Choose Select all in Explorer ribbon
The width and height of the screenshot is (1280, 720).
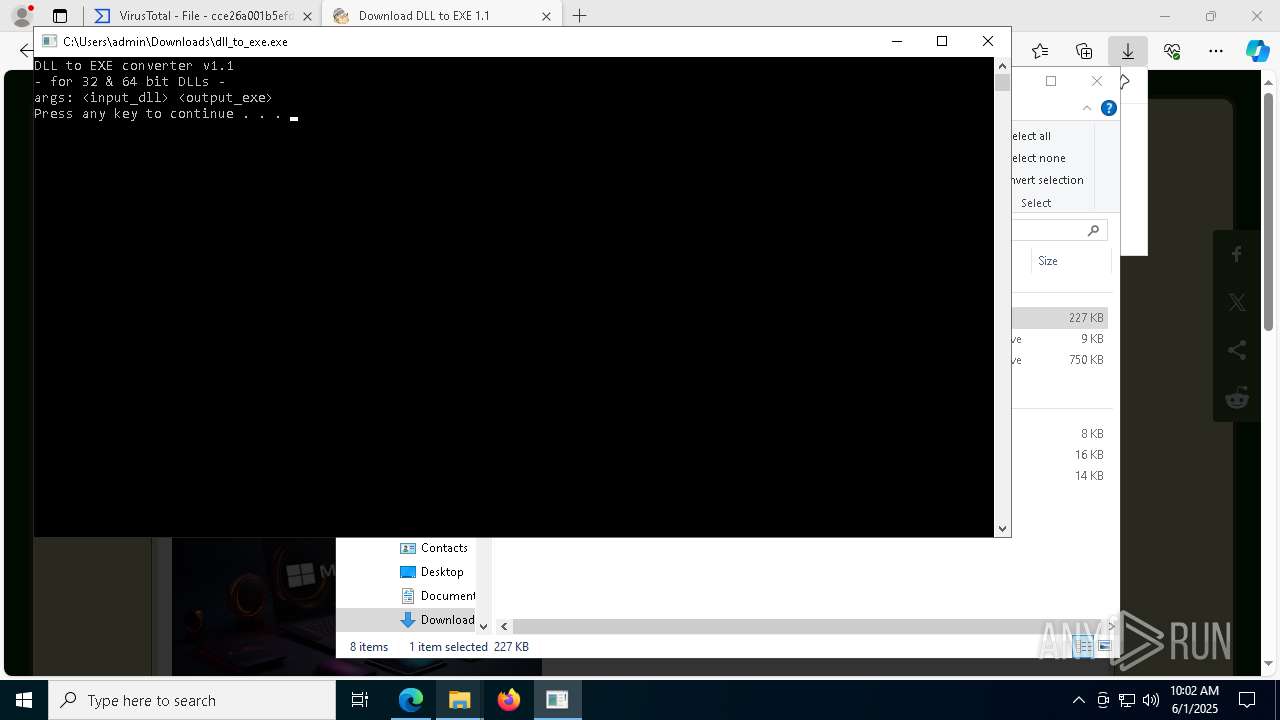pyautogui.click(x=1031, y=136)
